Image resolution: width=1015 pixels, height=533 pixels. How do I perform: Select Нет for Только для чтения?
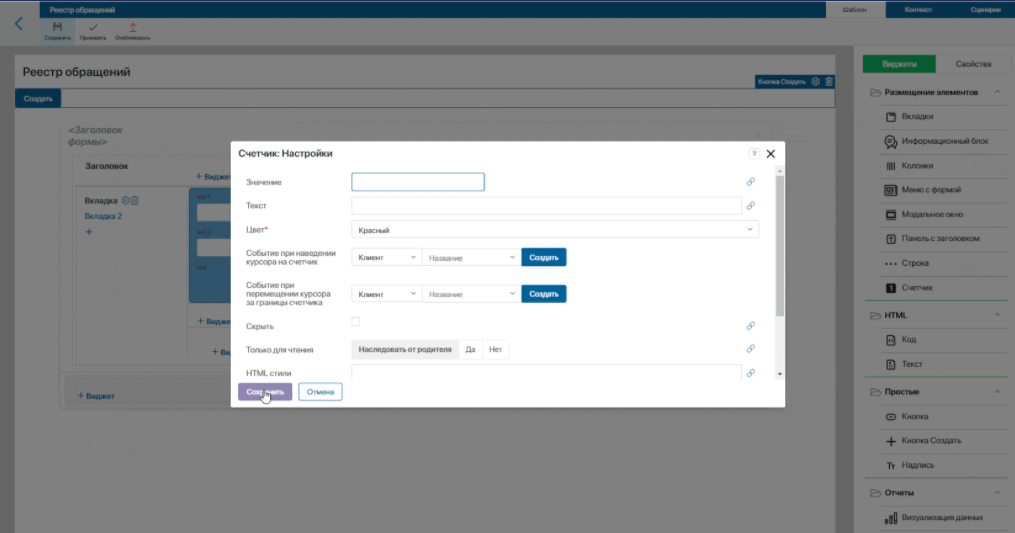(x=495, y=350)
